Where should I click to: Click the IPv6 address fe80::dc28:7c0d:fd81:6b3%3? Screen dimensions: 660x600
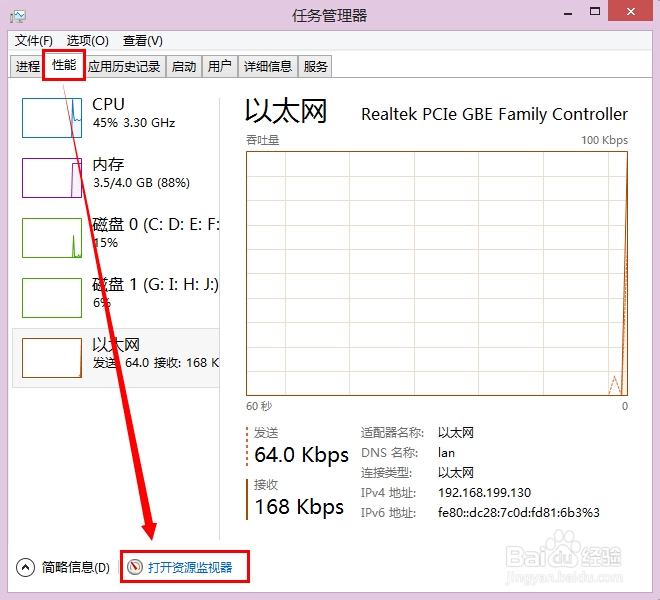click(x=519, y=512)
